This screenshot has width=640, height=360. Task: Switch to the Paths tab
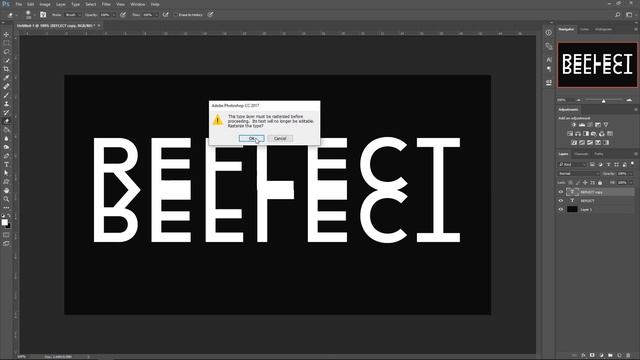[598, 154]
